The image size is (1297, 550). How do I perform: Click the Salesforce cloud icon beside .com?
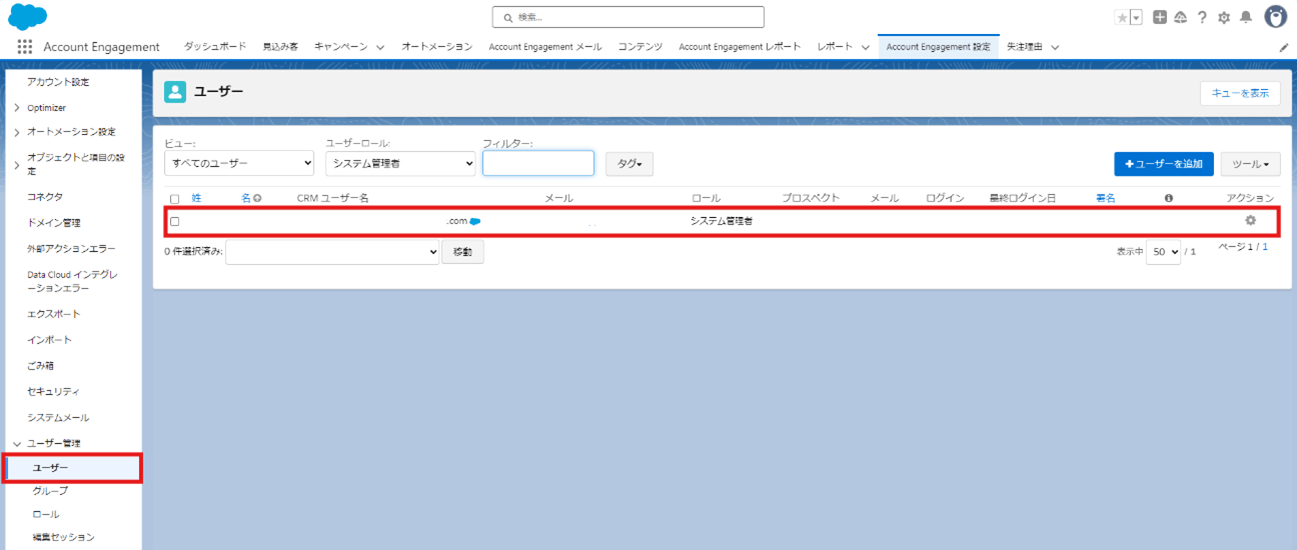[x=476, y=220]
